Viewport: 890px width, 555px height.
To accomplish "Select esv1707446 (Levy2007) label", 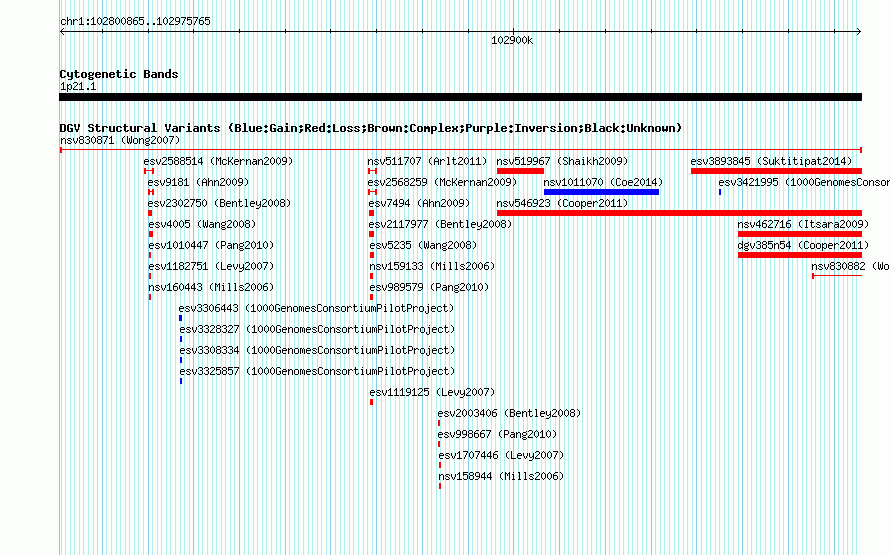I will point(502,455).
